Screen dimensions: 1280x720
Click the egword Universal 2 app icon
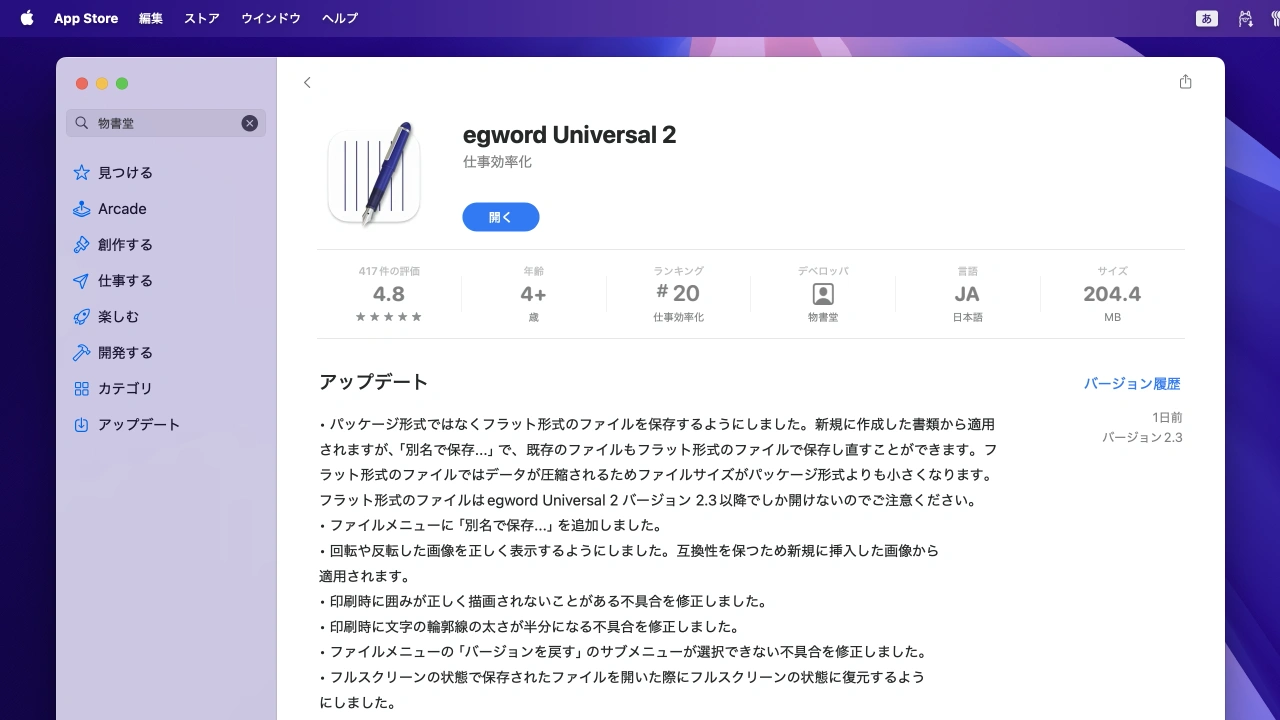[x=374, y=174]
